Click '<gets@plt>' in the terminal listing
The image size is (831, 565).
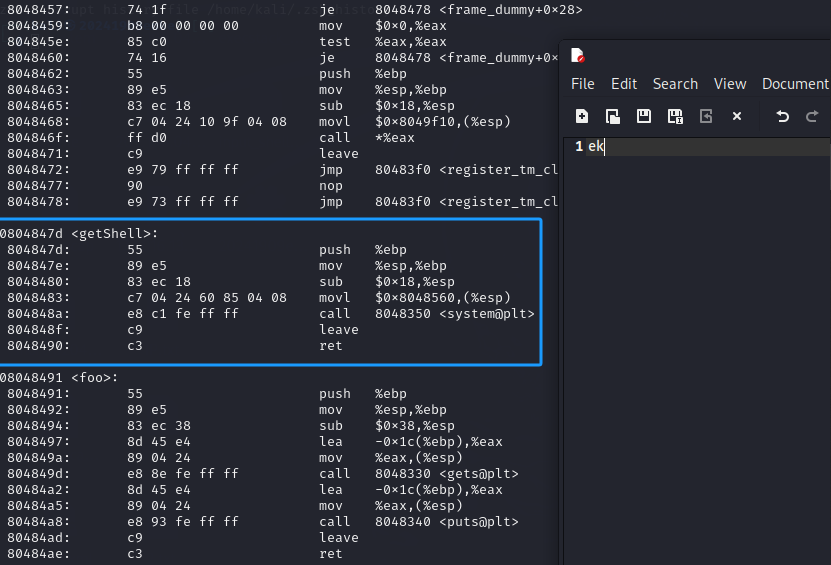point(479,474)
